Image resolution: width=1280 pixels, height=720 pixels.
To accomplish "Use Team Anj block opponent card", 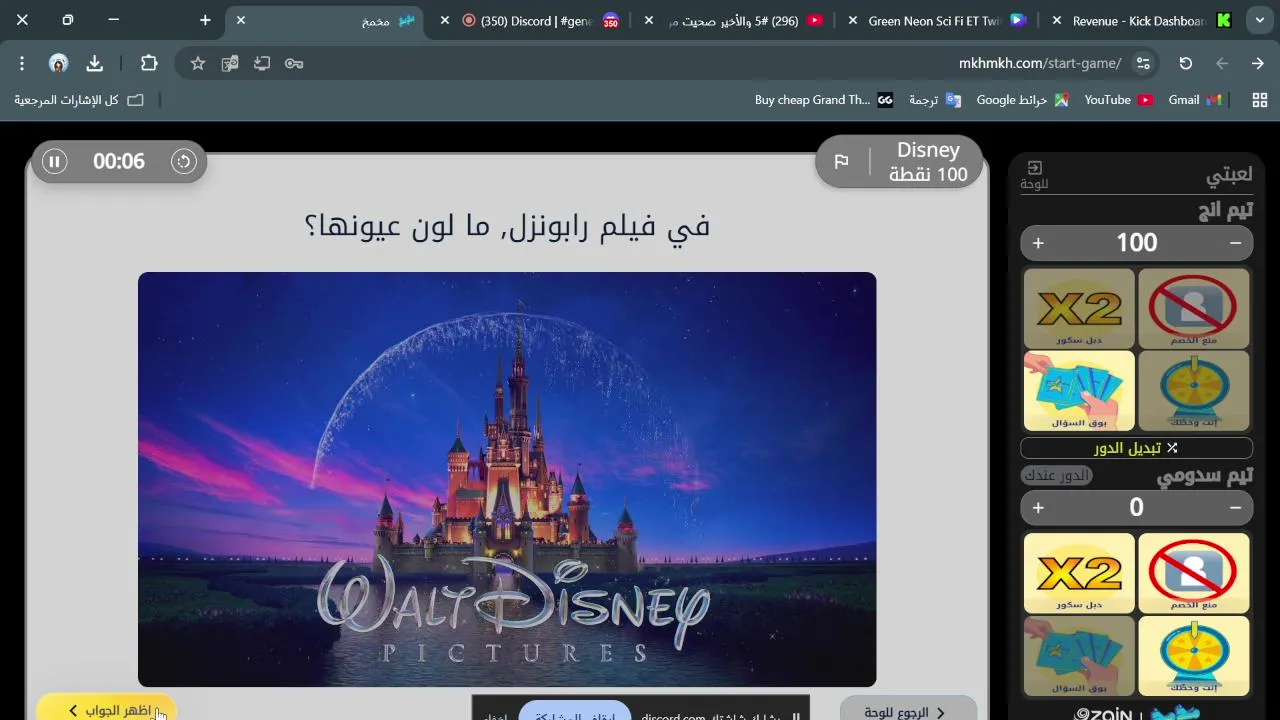I will 1193,308.
